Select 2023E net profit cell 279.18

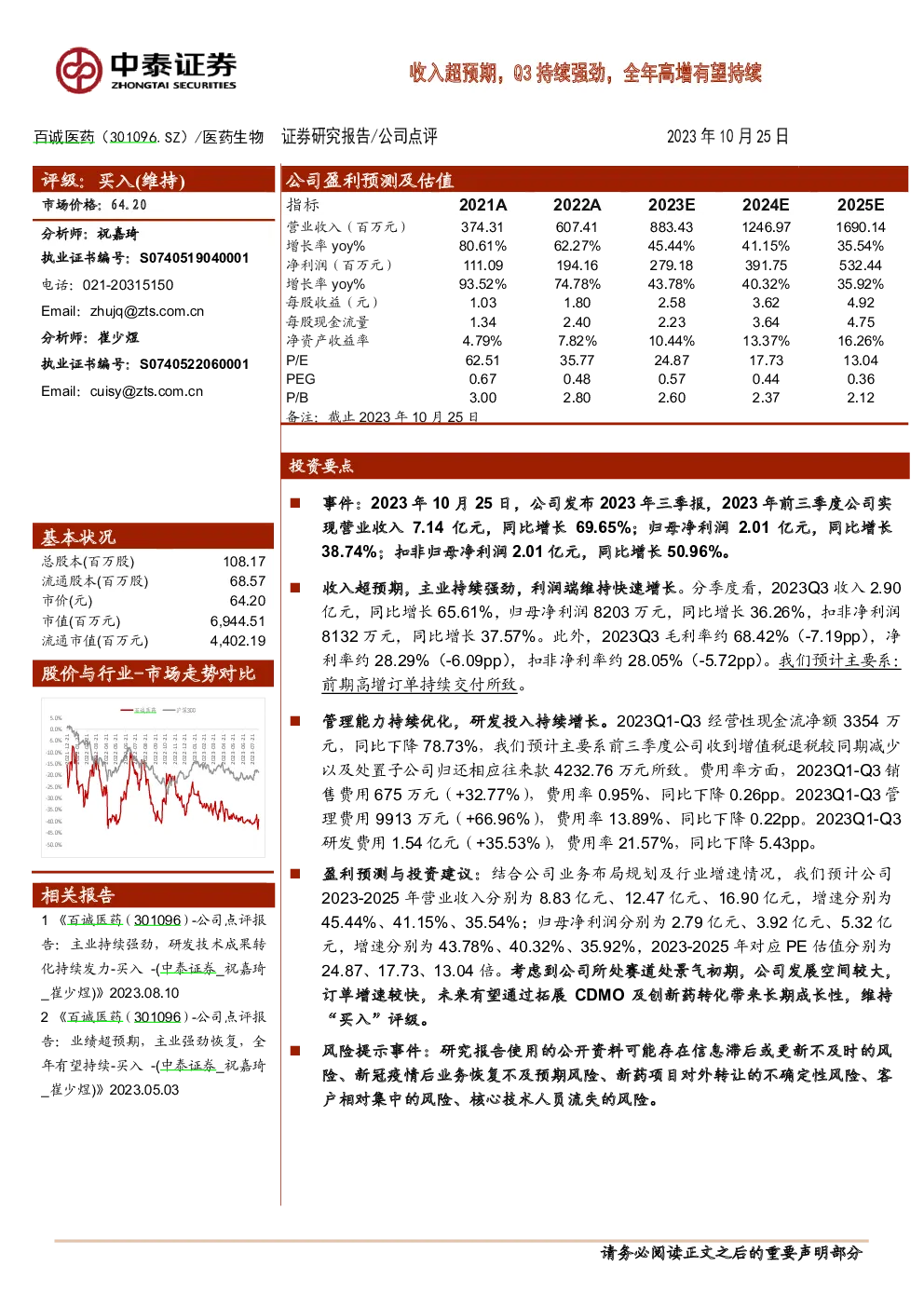(x=672, y=265)
